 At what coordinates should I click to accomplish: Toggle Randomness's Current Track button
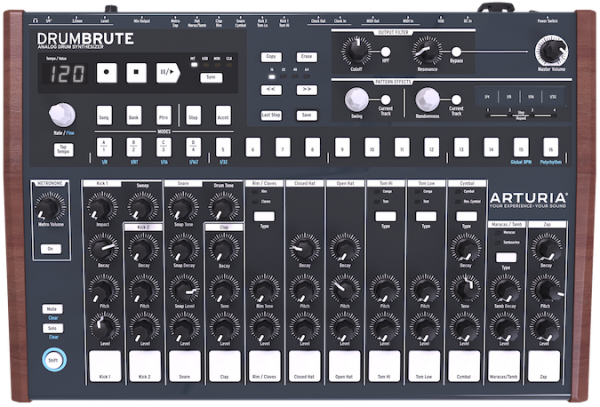[456, 100]
